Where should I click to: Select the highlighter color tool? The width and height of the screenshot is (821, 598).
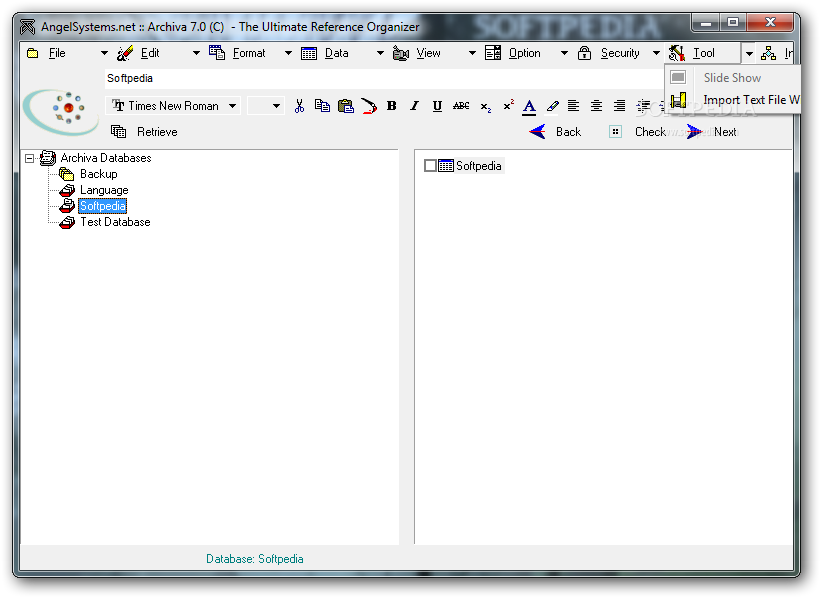[552, 106]
